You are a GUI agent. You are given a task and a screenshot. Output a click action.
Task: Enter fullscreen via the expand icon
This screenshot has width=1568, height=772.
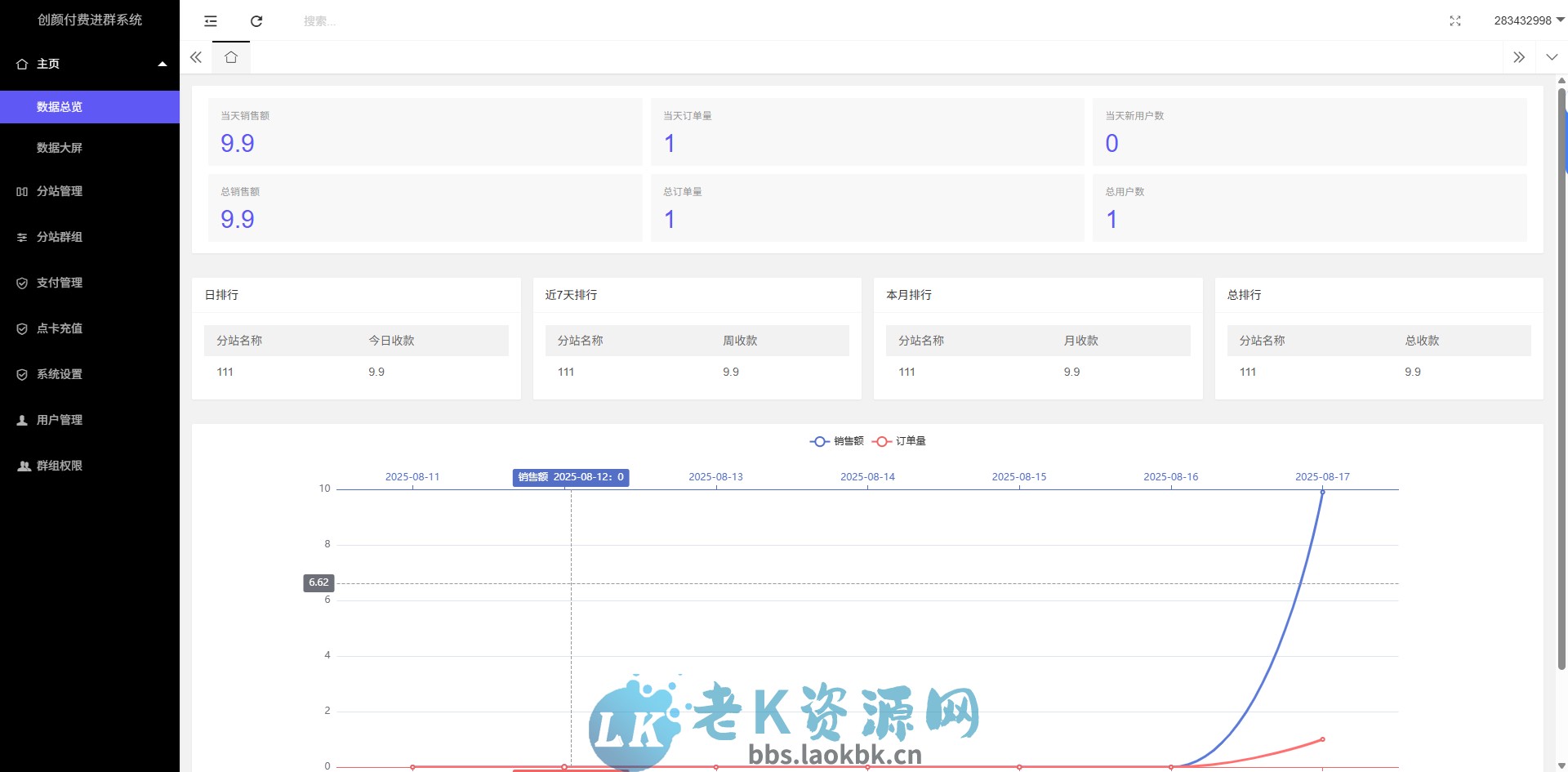tap(1456, 21)
